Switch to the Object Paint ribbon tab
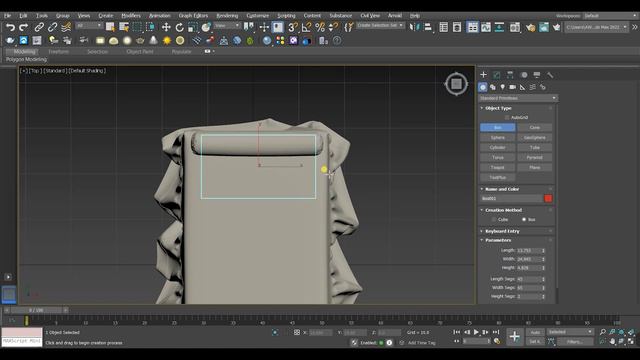Screen dimensions: 640x360 tap(140, 52)
